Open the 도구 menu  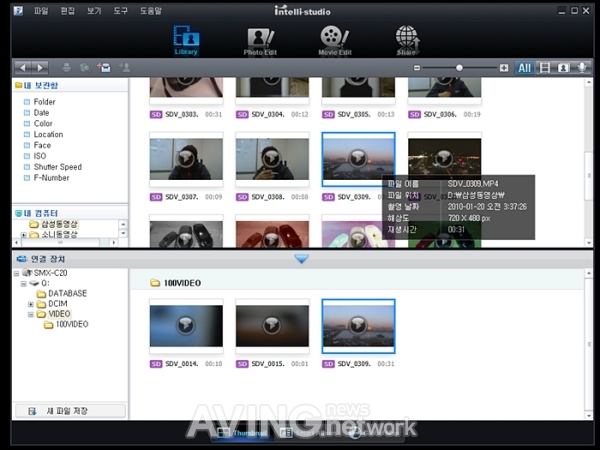(x=121, y=11)
